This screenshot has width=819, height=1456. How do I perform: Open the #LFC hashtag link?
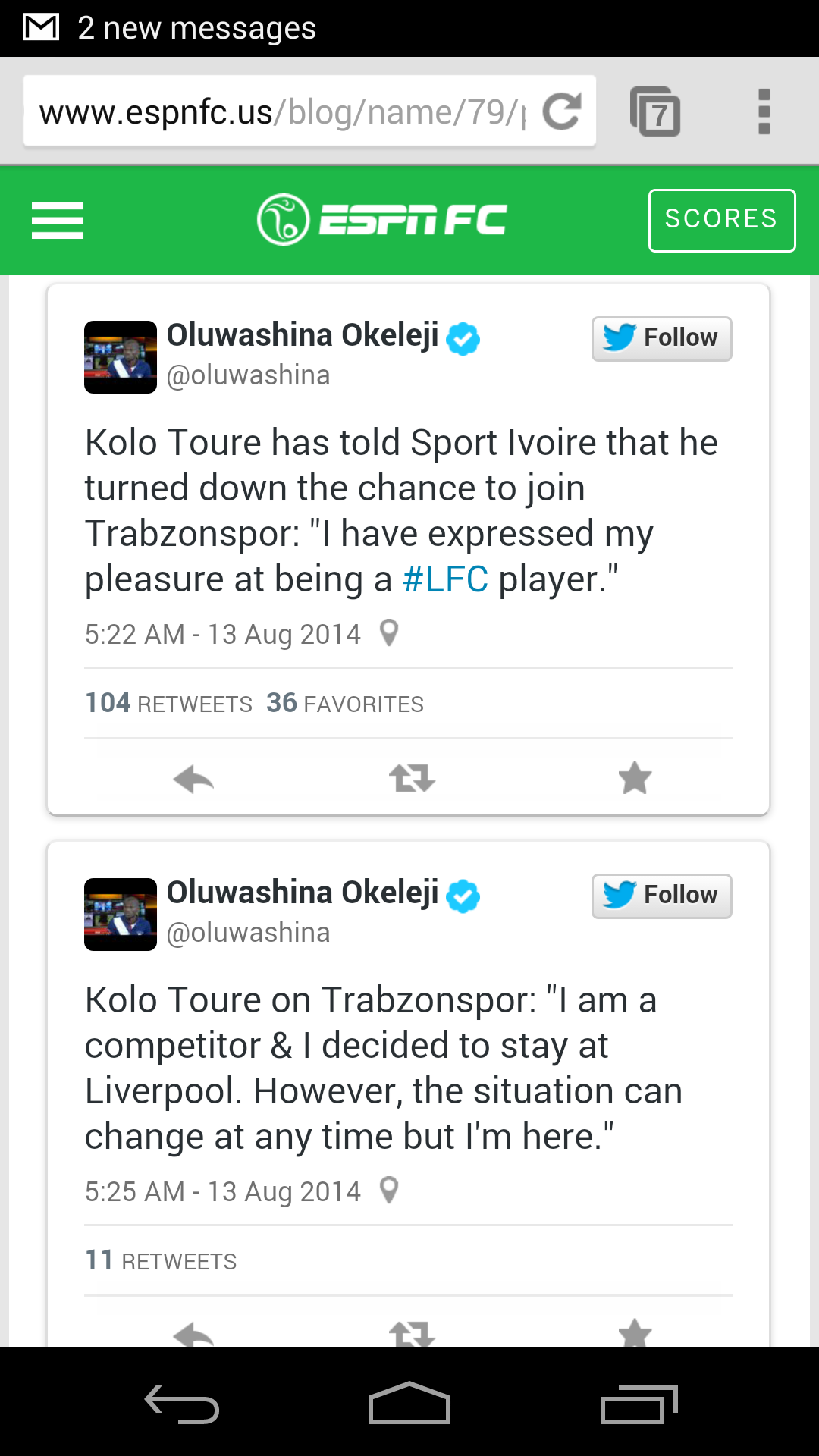click(x=445, y=579)
